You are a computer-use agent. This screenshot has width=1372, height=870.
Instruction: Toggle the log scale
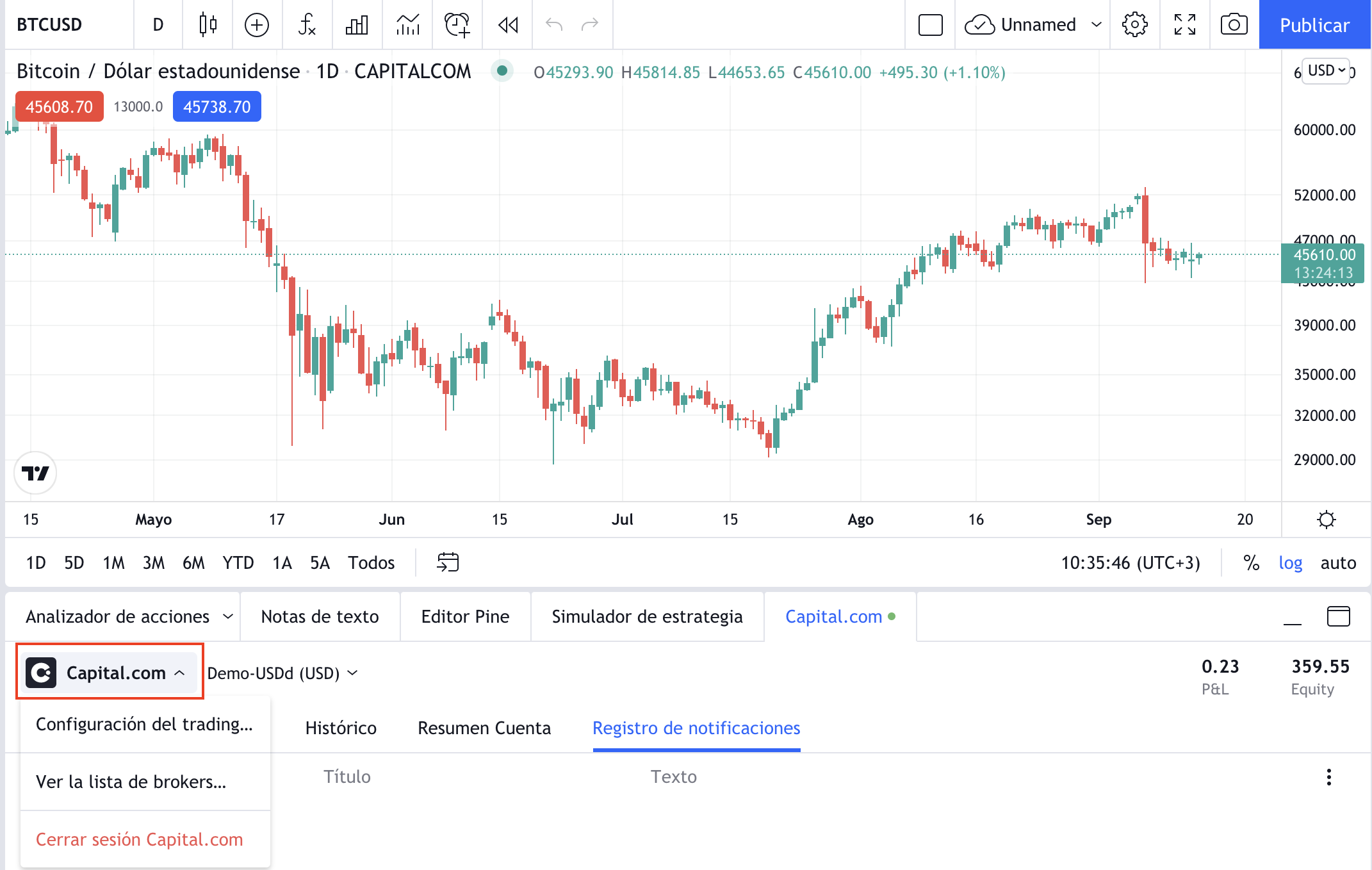(x=1290, y=562)
